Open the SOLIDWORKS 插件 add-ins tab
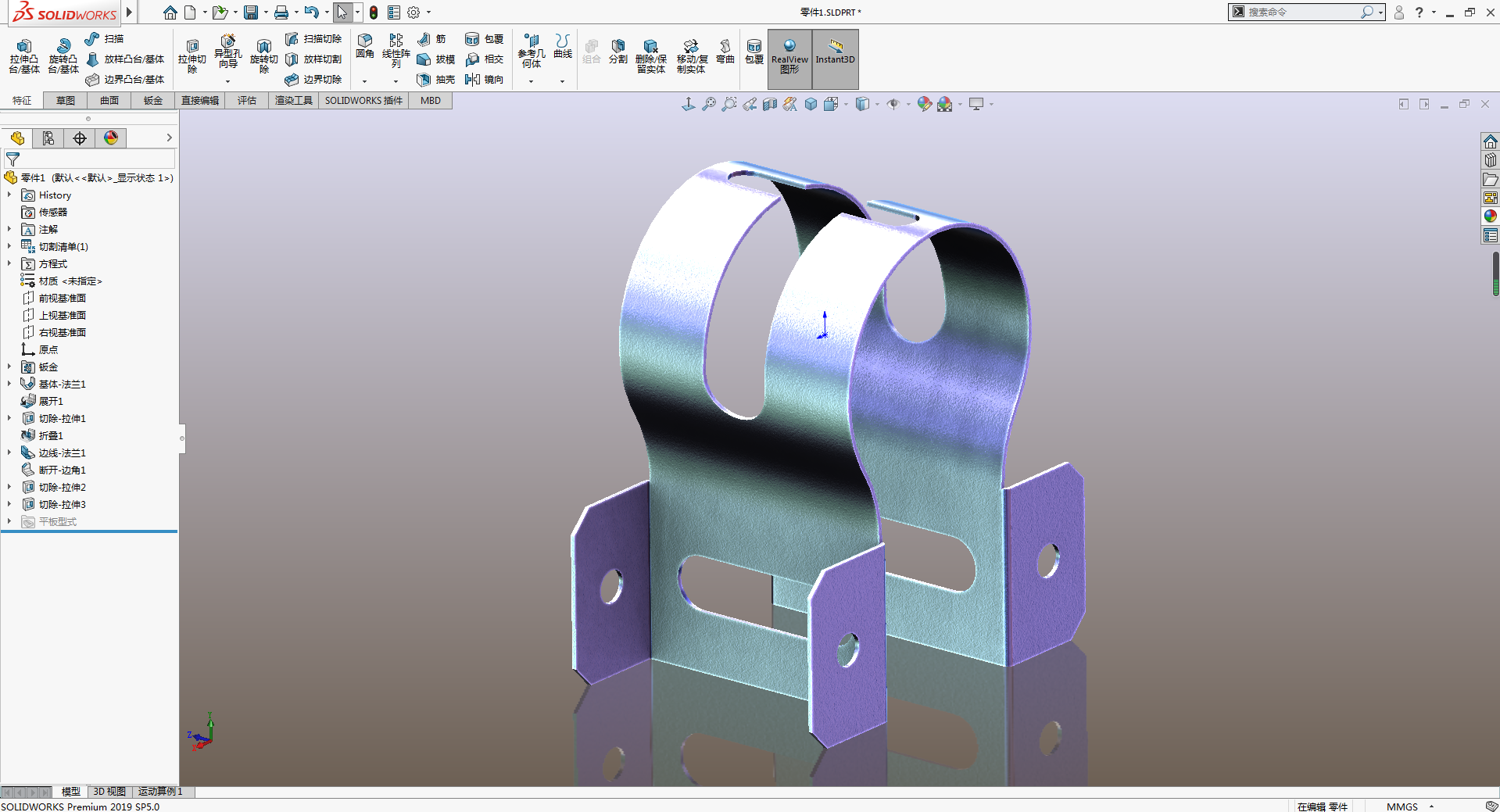 (x=363, y=101)
